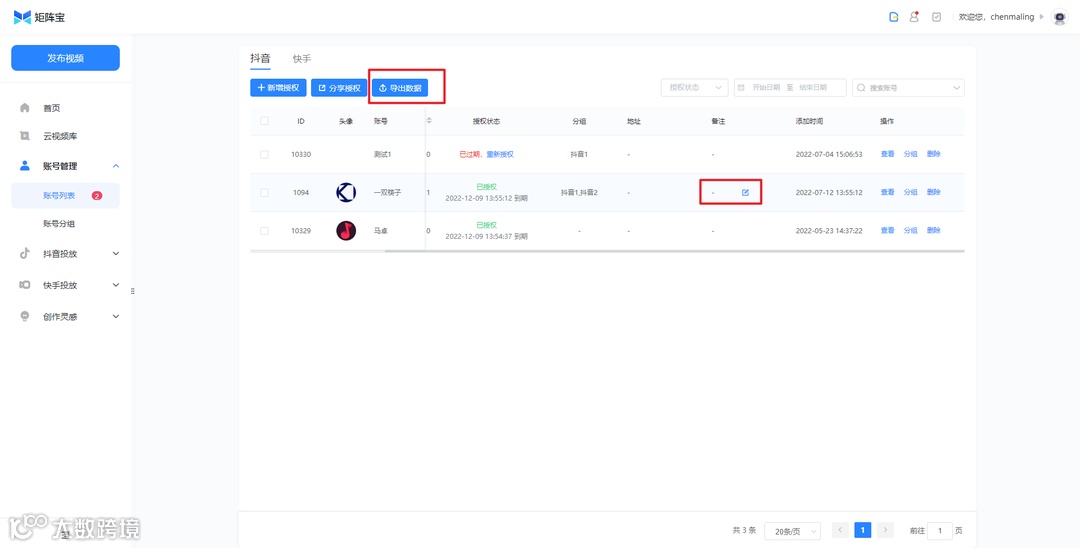Click the 导出数据 button
Screen dimensions: 1080x548
tap(400, 88)
